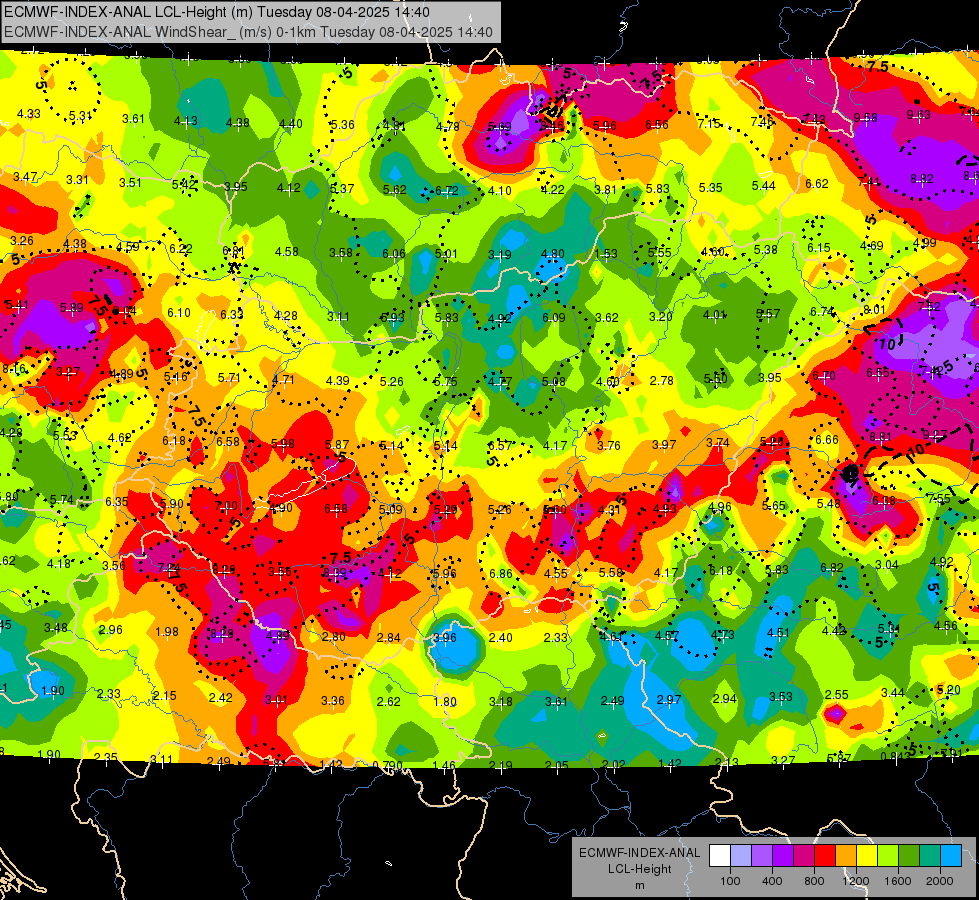This screenshot has height=900, width=979.
Task: Click the wind shear value '5.71'
Action: point(229,378)
